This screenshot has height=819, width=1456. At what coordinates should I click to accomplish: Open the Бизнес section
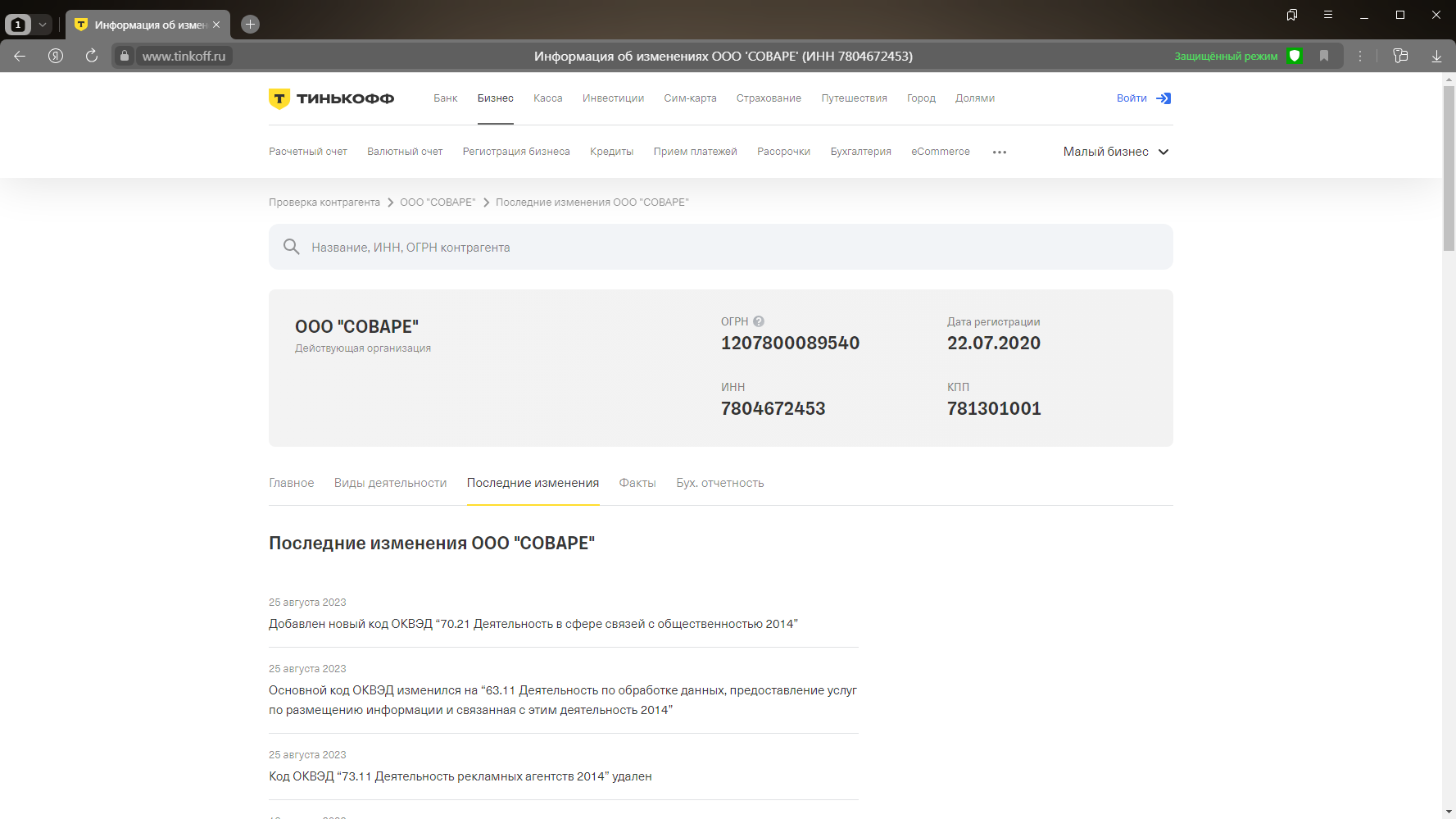[x=496, y=98]
